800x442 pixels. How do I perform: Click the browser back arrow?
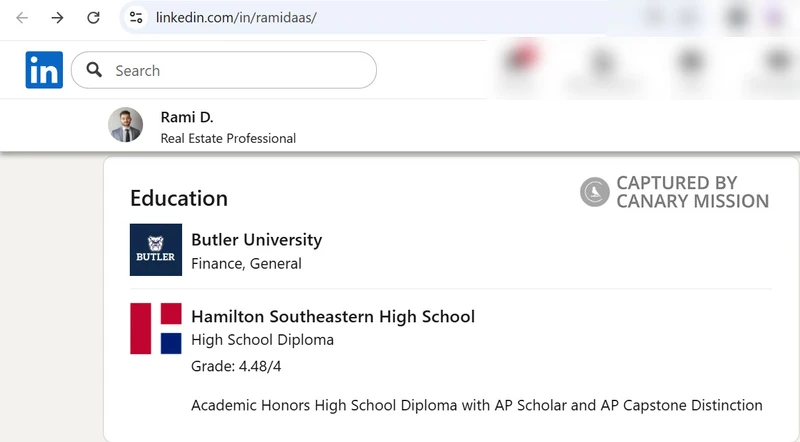(x=22, y=18)
